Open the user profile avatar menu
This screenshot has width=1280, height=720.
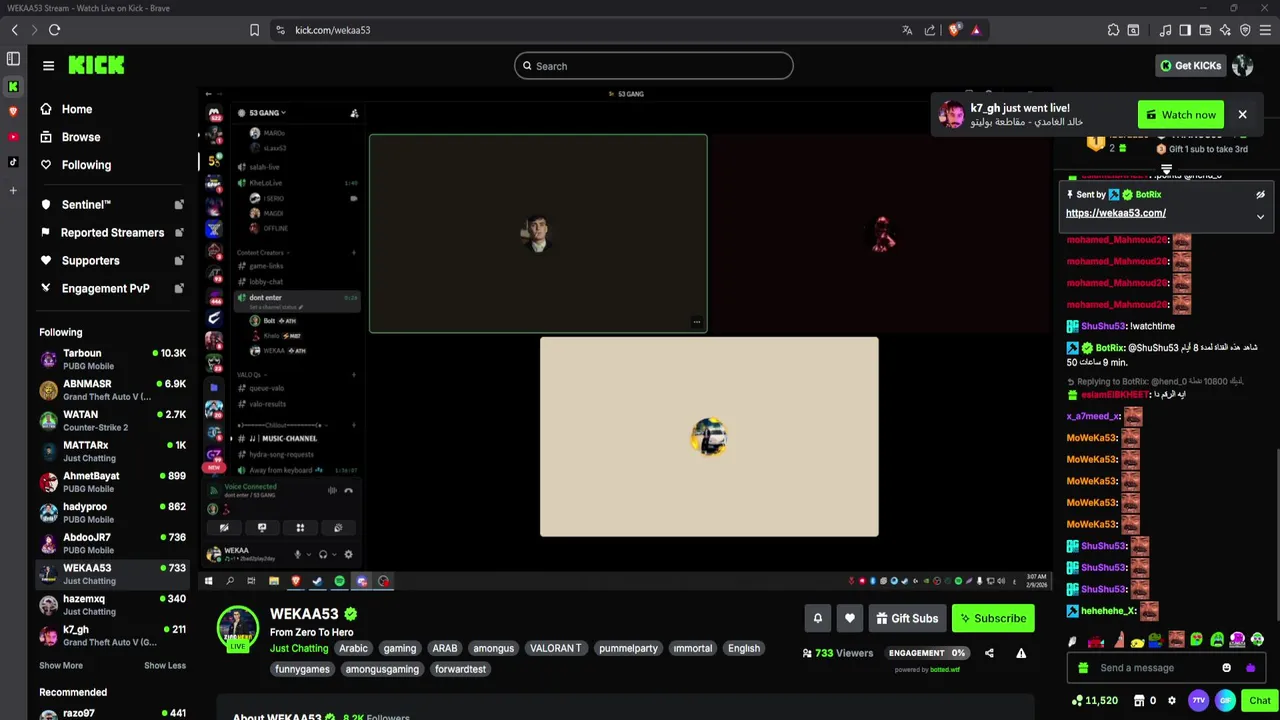pyautogui.click(x=1243, y=66)
